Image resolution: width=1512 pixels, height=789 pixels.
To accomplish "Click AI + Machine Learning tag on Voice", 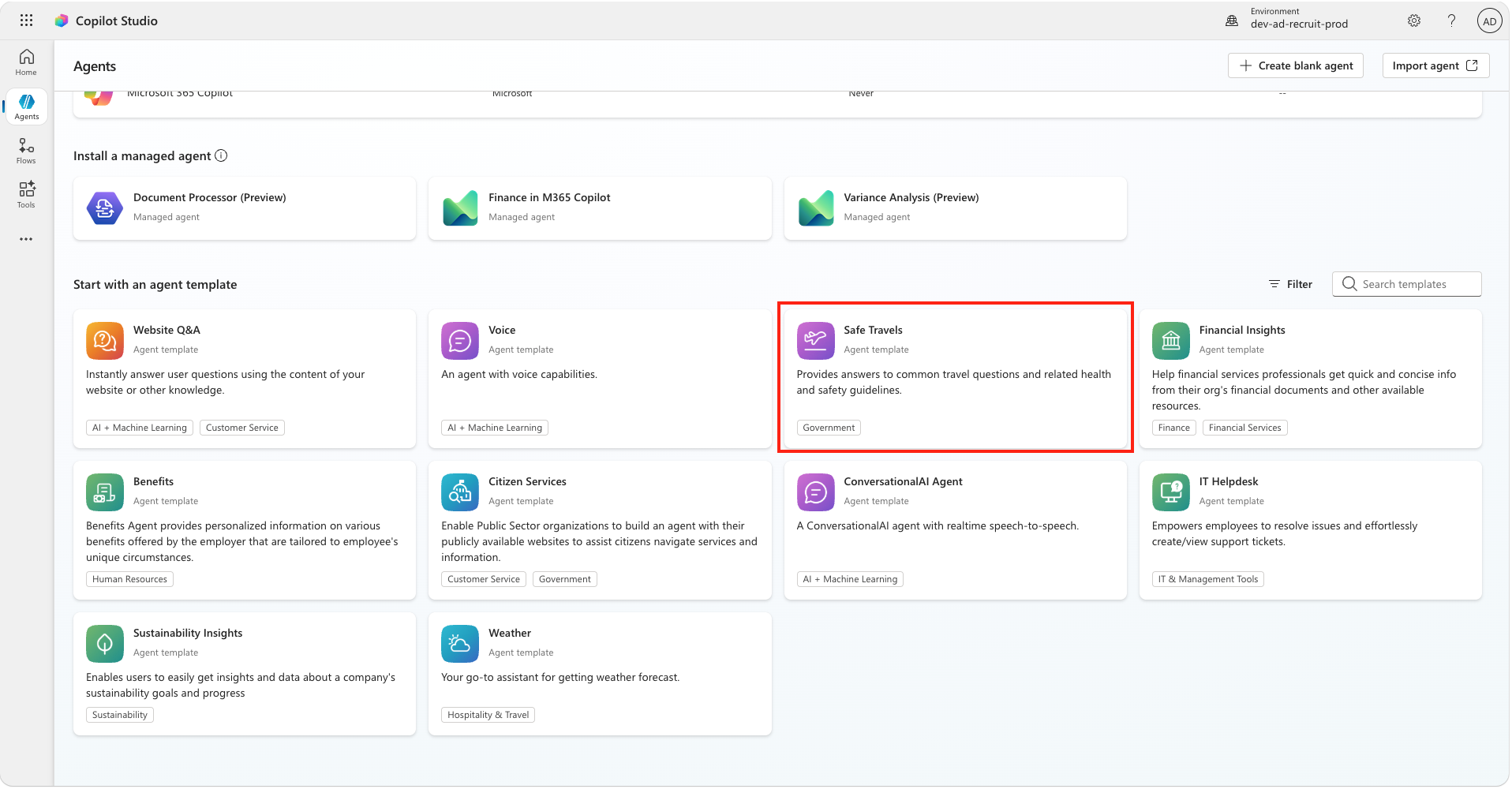I will (x=495, y=428).
